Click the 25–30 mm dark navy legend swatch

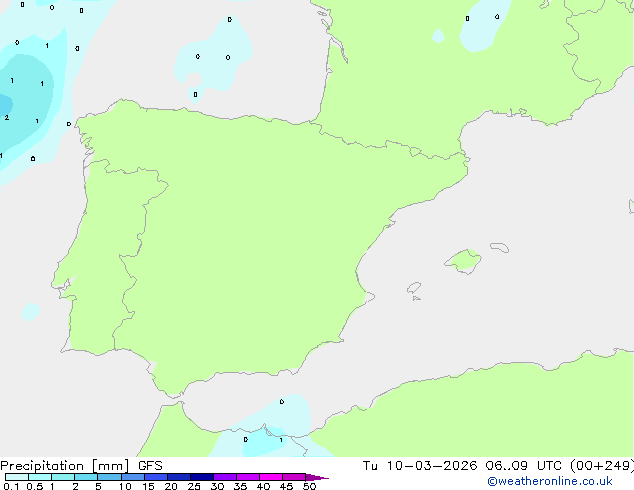(202, 477)
